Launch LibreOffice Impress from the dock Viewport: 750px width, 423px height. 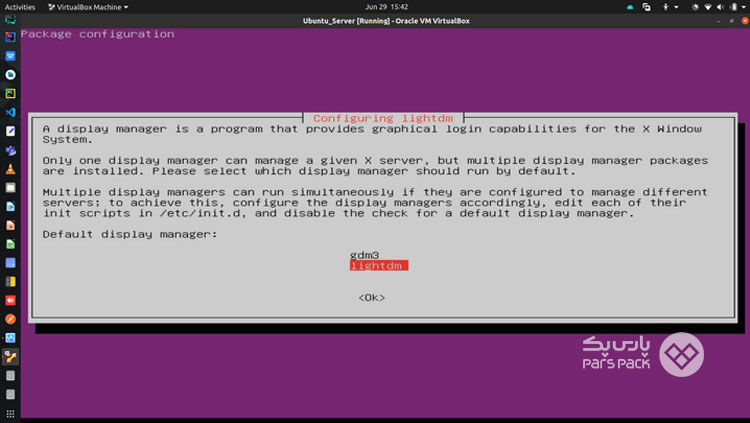[10, 225]
